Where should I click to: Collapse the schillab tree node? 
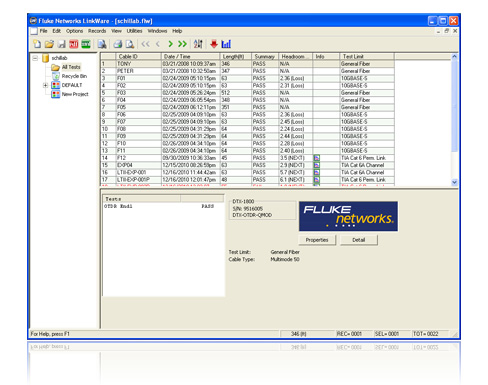35,58
